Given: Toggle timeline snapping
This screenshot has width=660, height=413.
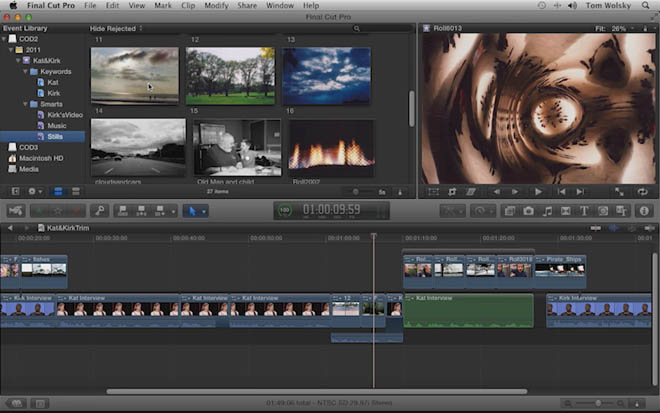Looking at the screenshot, I should tap(649, 228).
